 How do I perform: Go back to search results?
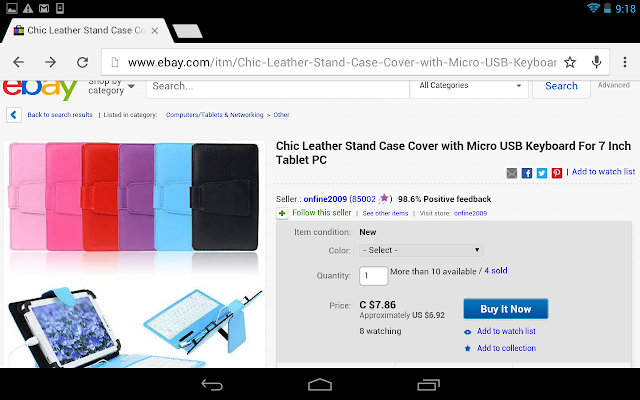(60, 115)
